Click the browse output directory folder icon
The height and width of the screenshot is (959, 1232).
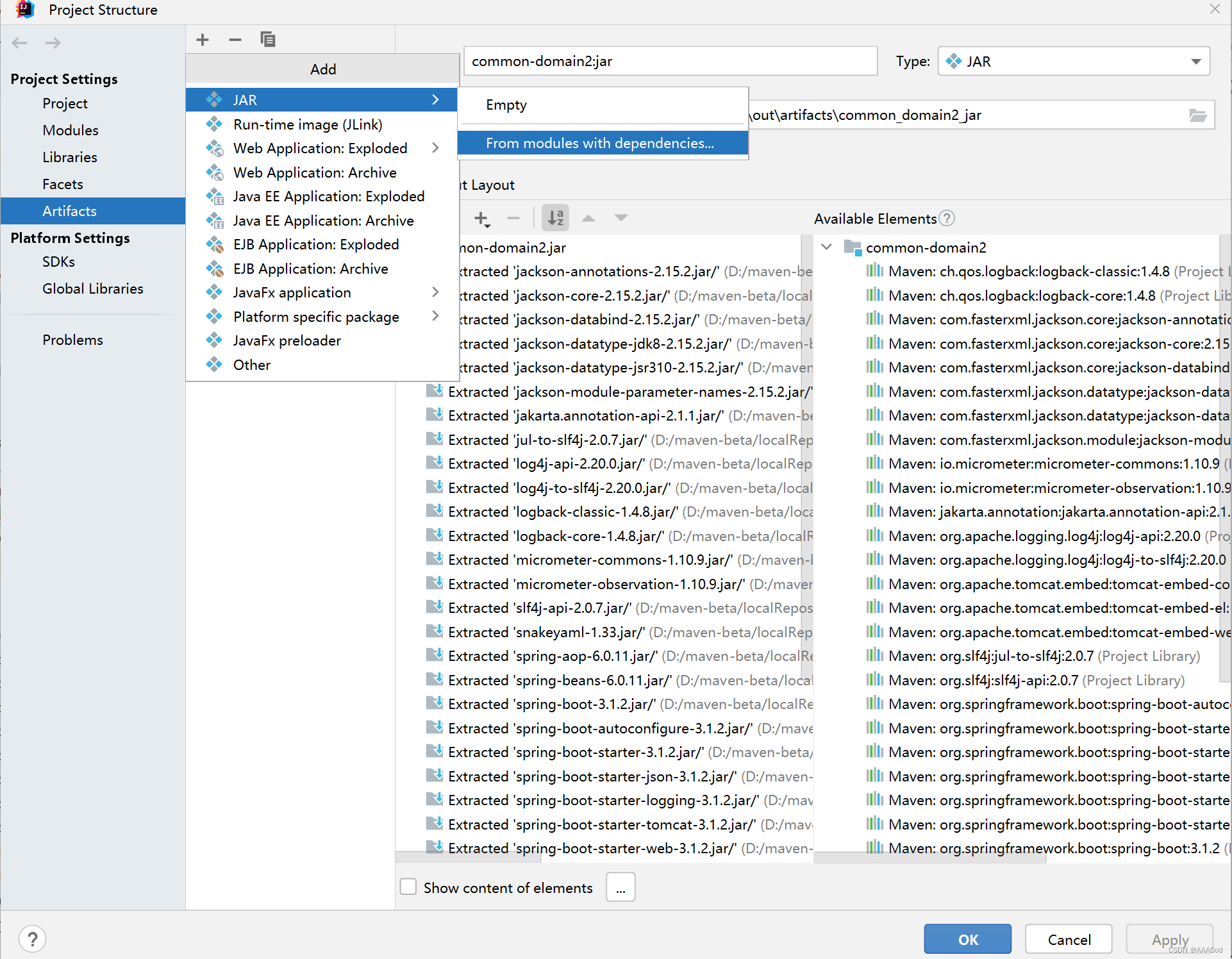click(x=1197, y=115)
